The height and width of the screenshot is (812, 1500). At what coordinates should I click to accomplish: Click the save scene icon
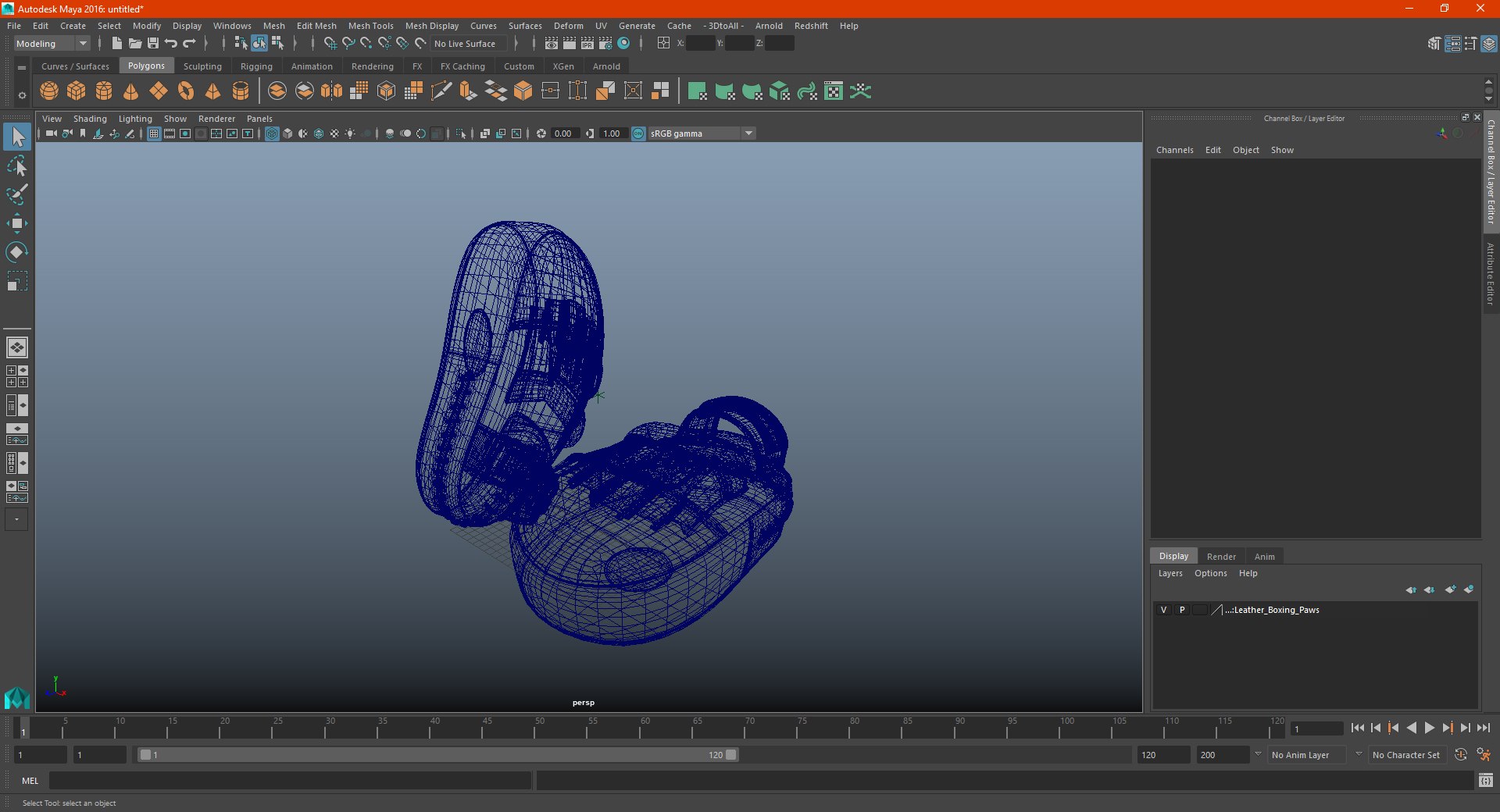pos(153,44)
